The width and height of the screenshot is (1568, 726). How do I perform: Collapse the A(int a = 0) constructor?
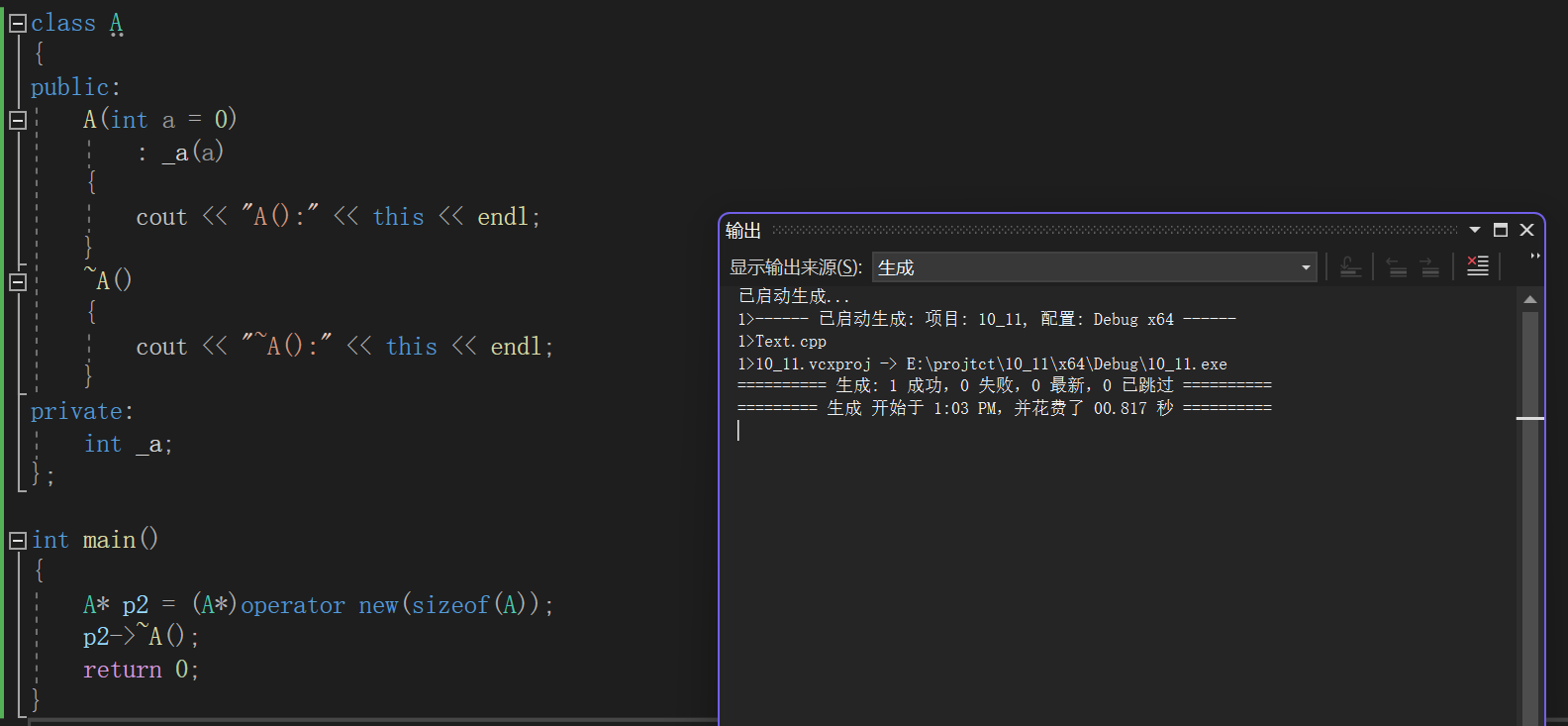pos(17,121)
